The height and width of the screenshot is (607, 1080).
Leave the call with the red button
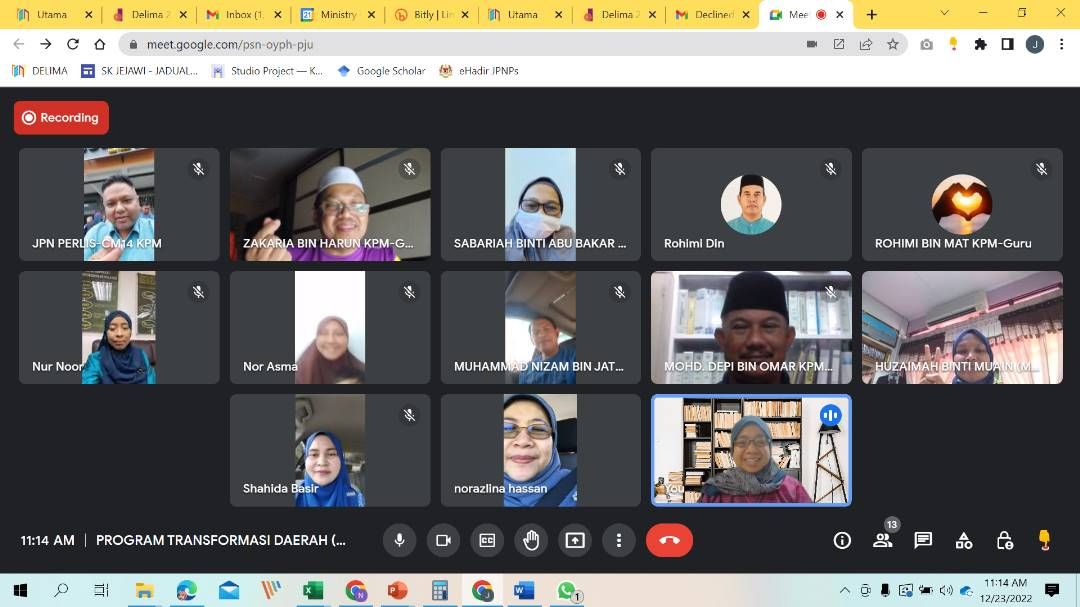669,540
